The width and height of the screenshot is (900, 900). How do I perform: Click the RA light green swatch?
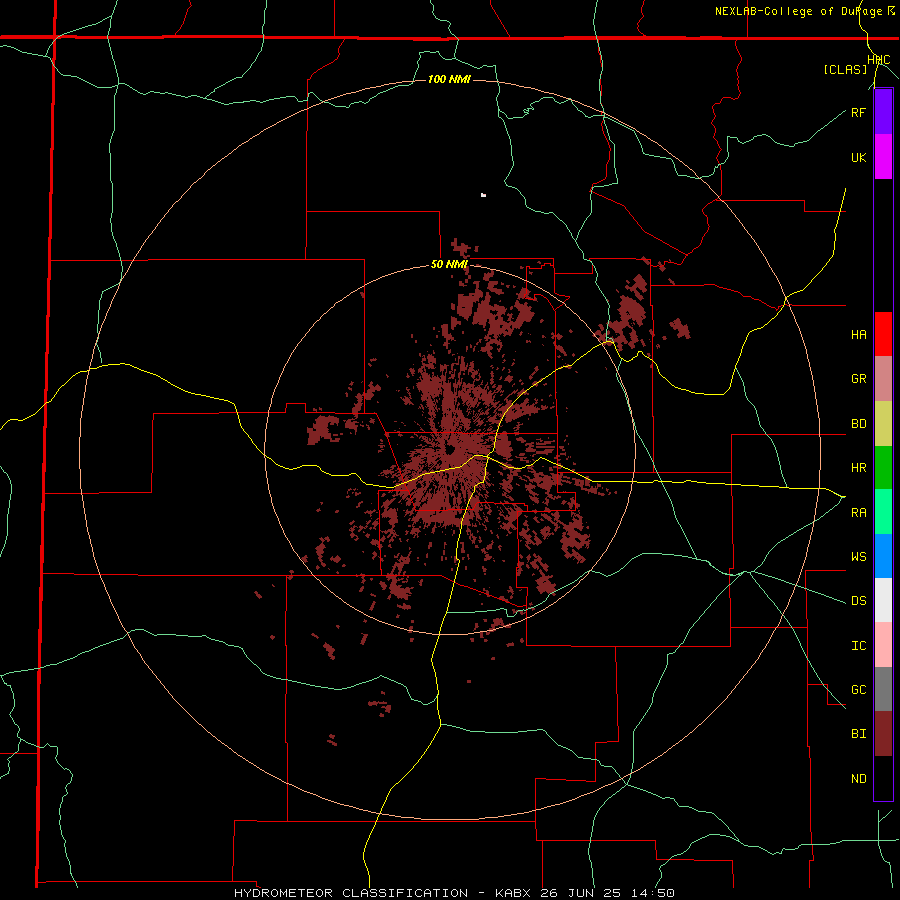coord(883,512)
